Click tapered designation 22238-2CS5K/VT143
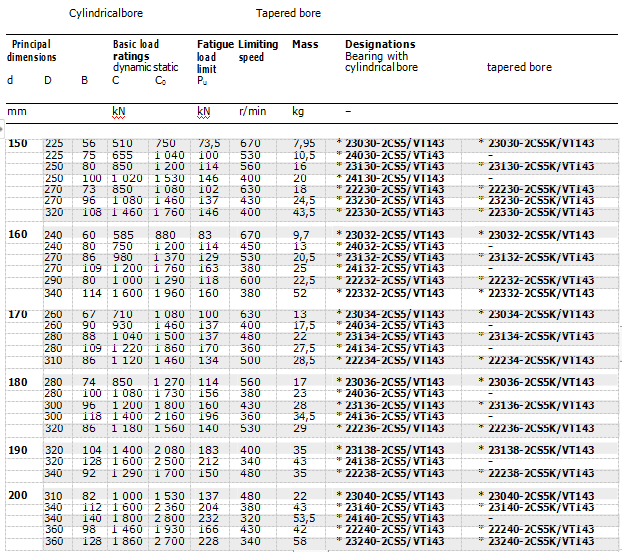Viewport: 622px width, 552px height. point(541,473)
